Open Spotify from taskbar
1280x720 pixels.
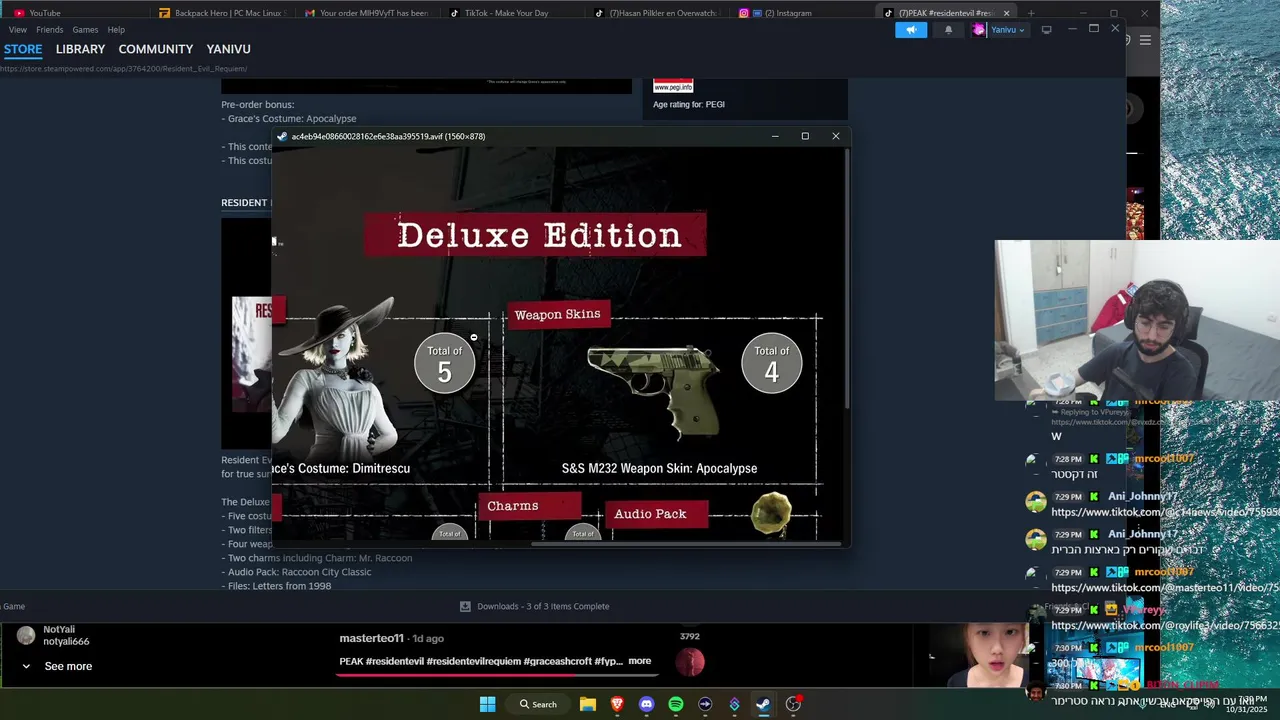click(676, 704)
